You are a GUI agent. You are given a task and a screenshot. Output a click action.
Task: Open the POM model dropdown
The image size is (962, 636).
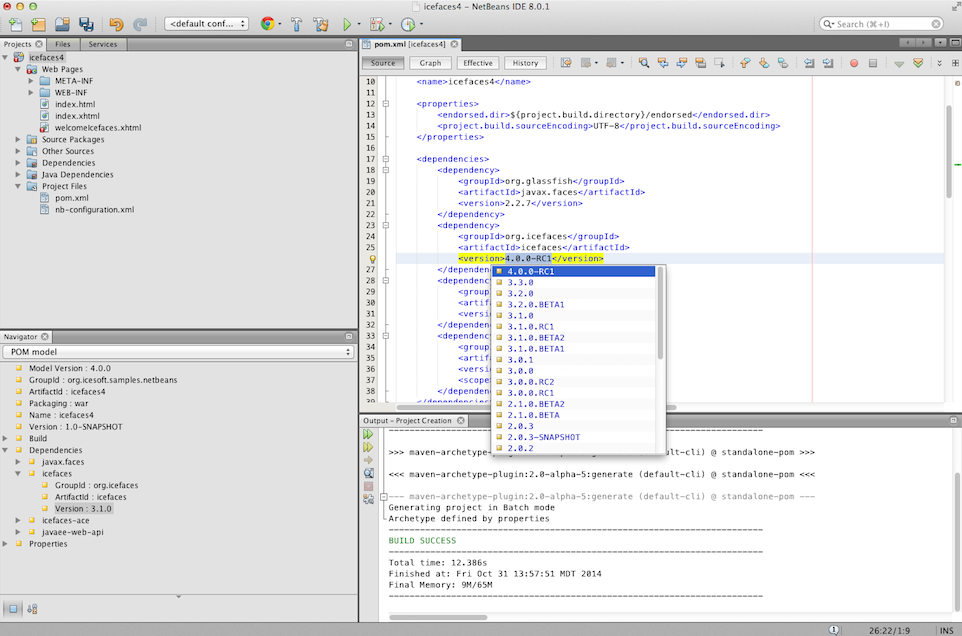[x=178, y=352]
